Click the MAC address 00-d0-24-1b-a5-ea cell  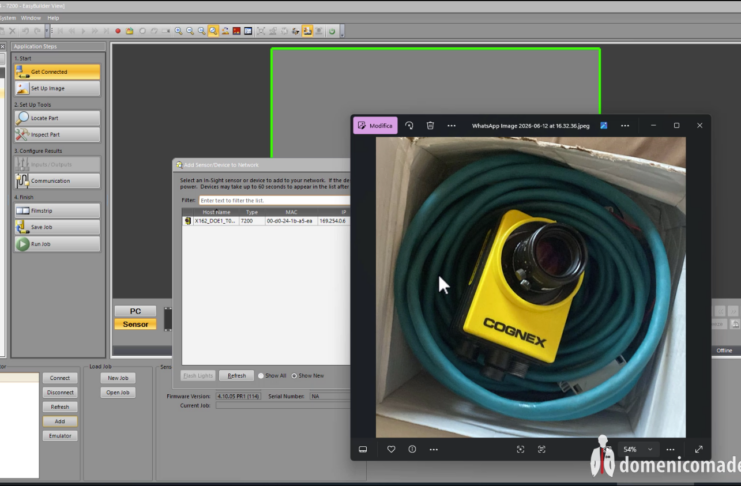[x=290, y=221]
